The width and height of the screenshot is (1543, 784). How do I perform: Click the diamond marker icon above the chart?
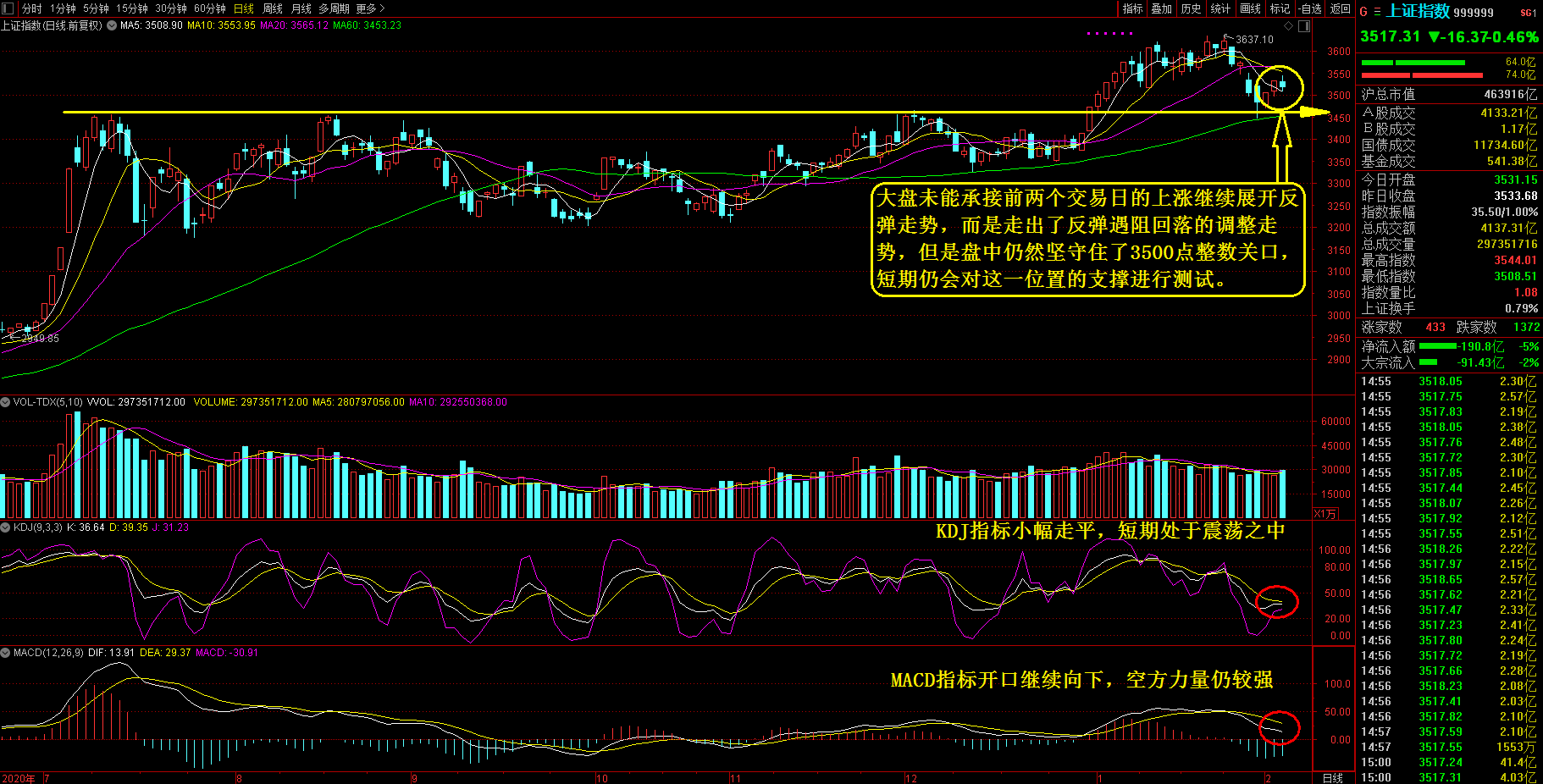(x=1289, y=26)
